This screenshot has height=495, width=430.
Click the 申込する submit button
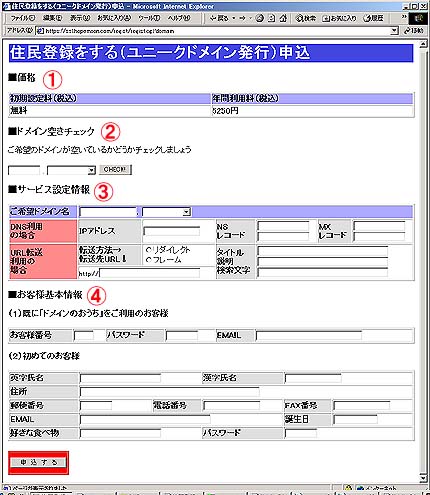tap(38, 462)
